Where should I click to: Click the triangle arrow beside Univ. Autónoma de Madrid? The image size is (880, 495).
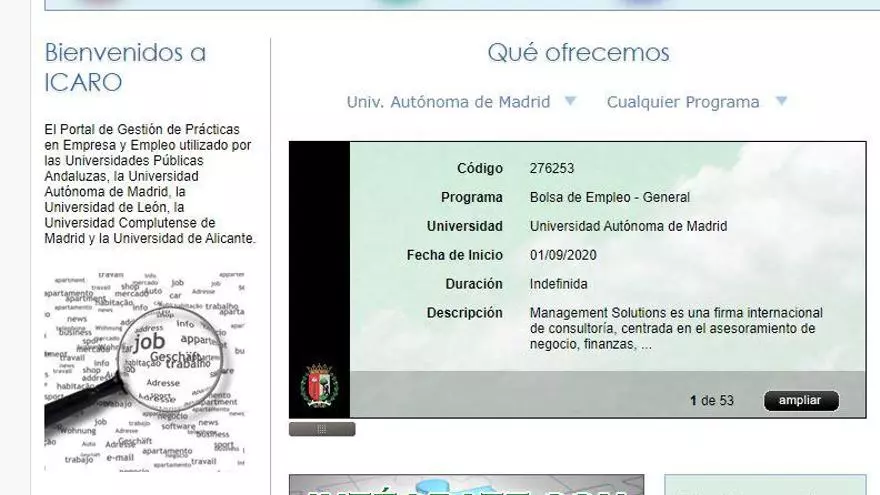570,101
